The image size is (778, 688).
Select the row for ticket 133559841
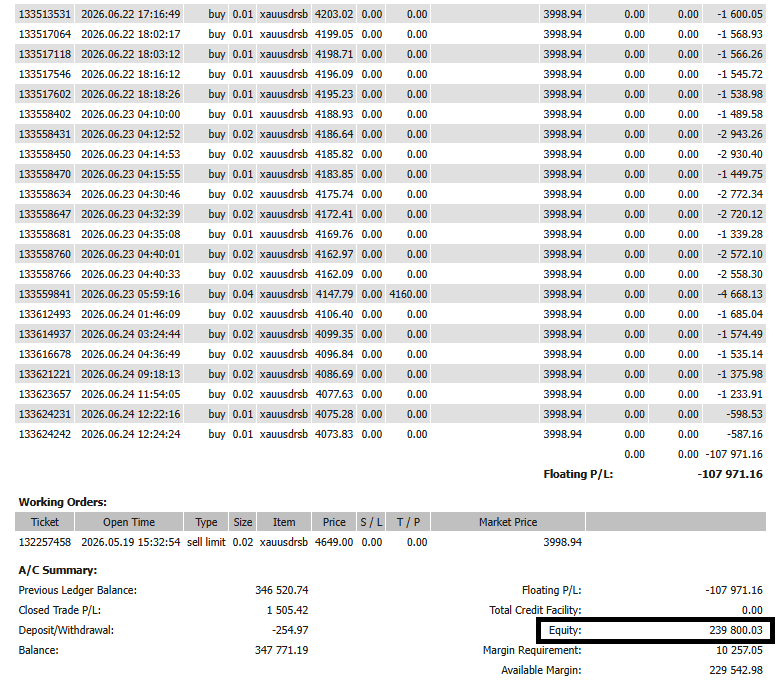390,294
